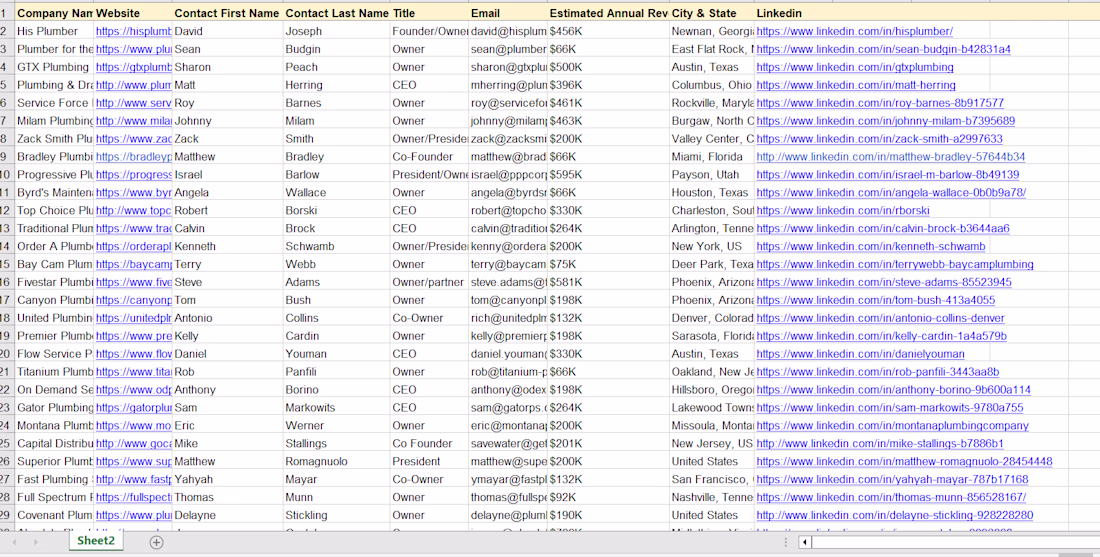Select the GTX Plumbing company cell
The width and height of the screenshot is (1100, 557).
point(55,67)
